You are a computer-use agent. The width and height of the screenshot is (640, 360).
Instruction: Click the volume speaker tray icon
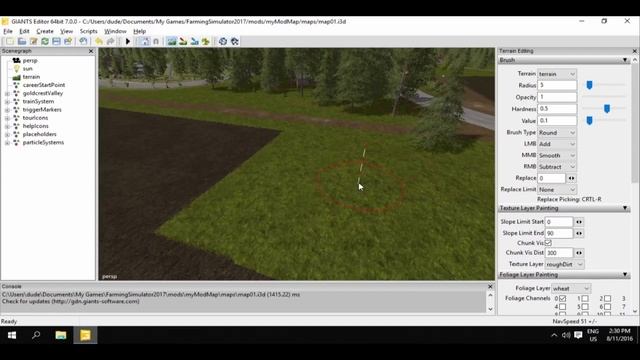566,335
